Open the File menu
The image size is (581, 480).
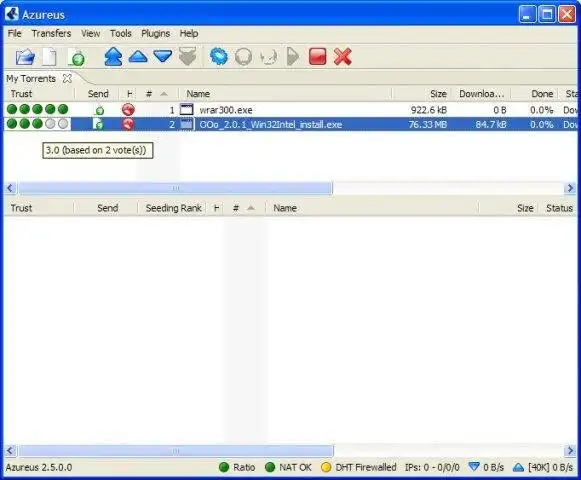14,33
